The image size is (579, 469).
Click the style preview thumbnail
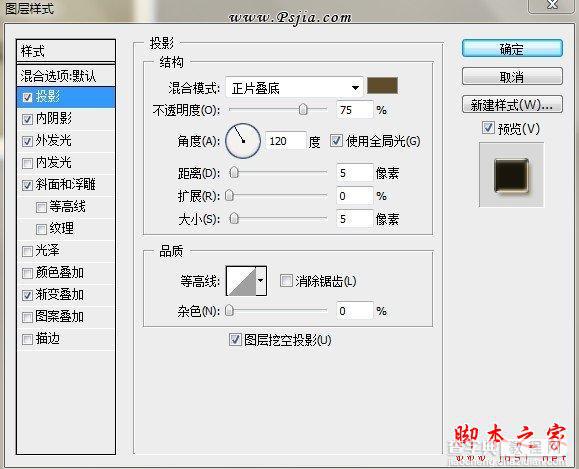click(x=511, y=175)
